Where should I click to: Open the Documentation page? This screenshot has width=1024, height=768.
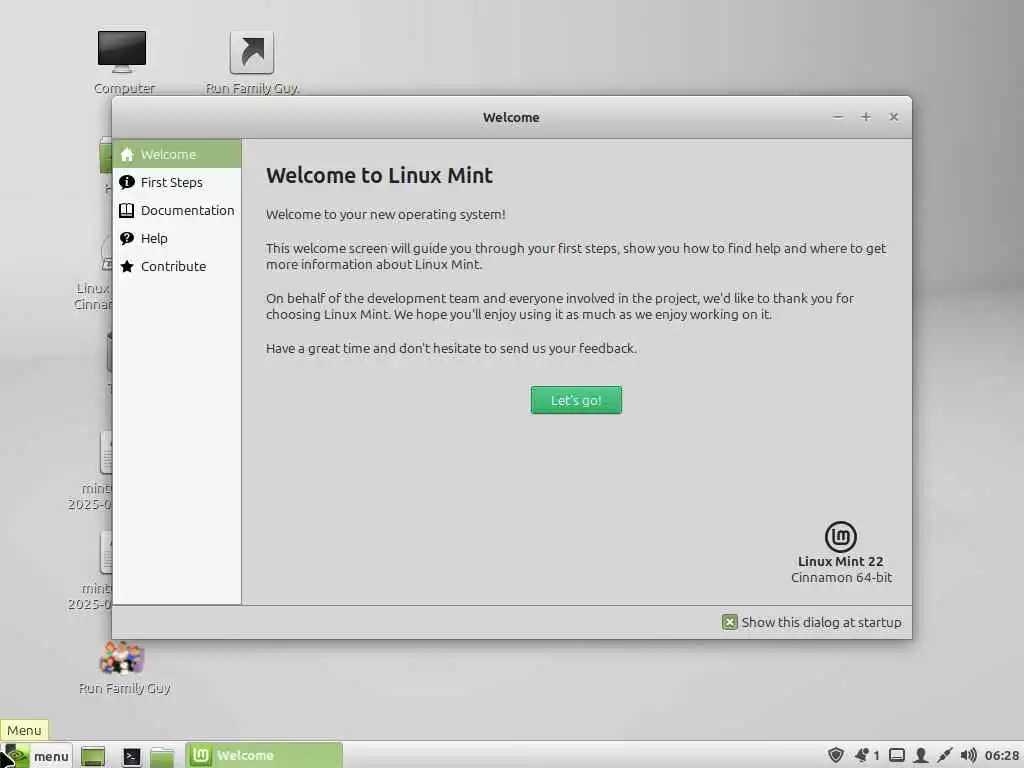pyautogui.click(x=177, y=210)
